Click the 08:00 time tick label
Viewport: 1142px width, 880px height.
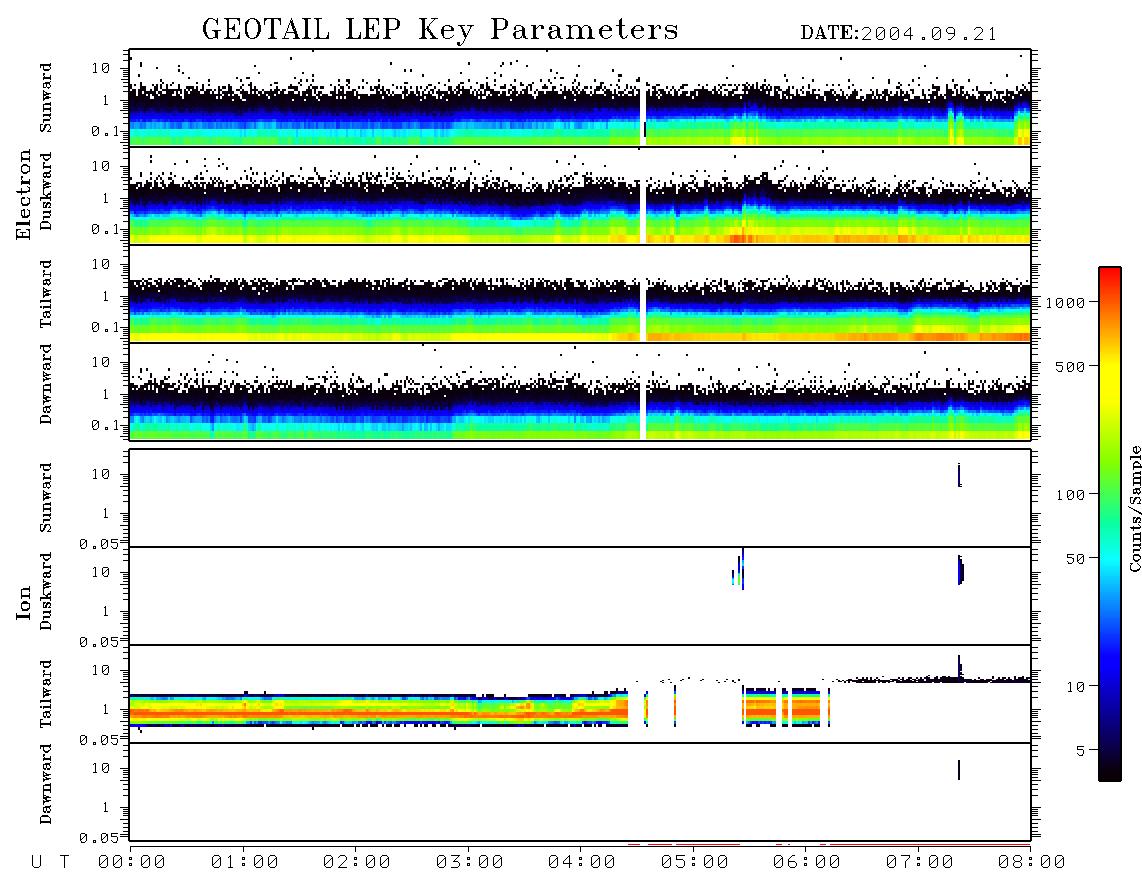1032,863
